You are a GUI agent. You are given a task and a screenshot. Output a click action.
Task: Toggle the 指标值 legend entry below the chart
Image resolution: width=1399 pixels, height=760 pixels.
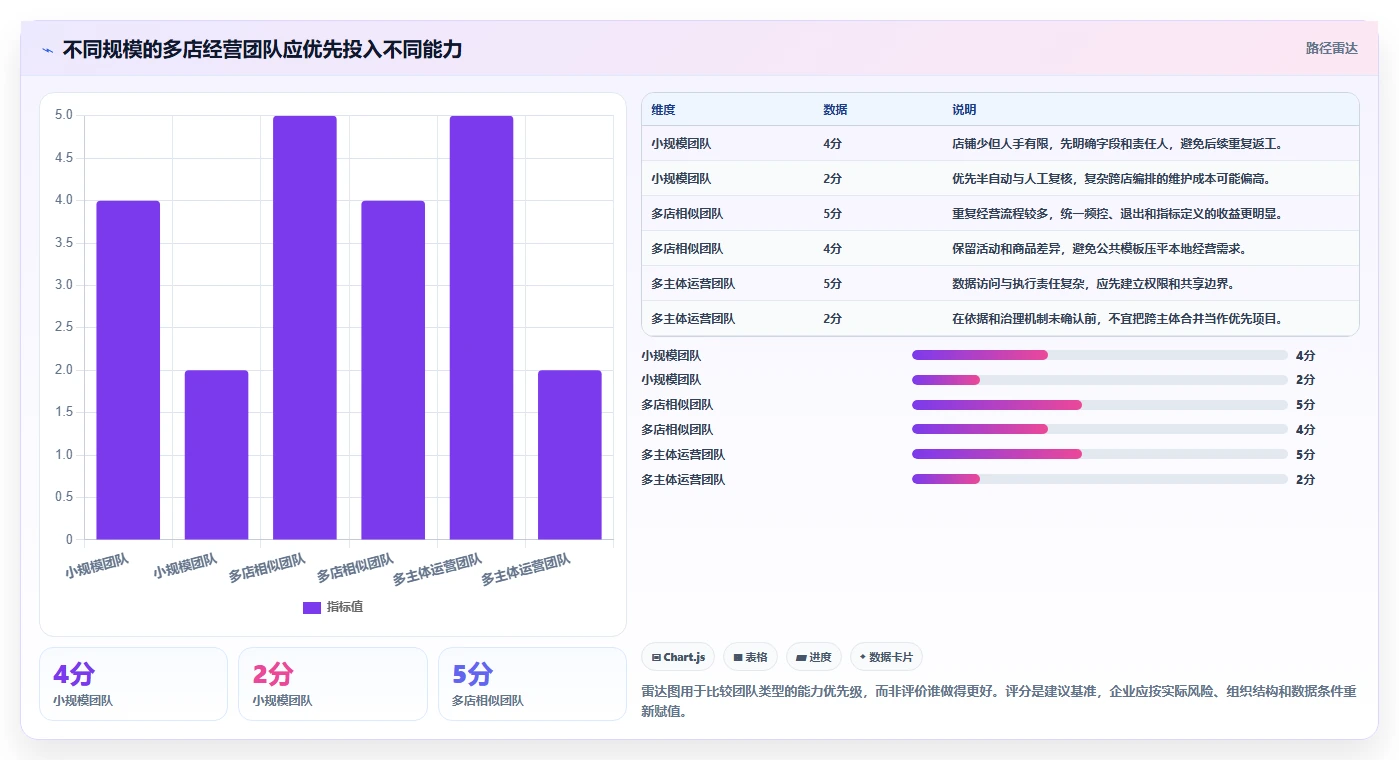pyautogui.click(x=333, y=607)
